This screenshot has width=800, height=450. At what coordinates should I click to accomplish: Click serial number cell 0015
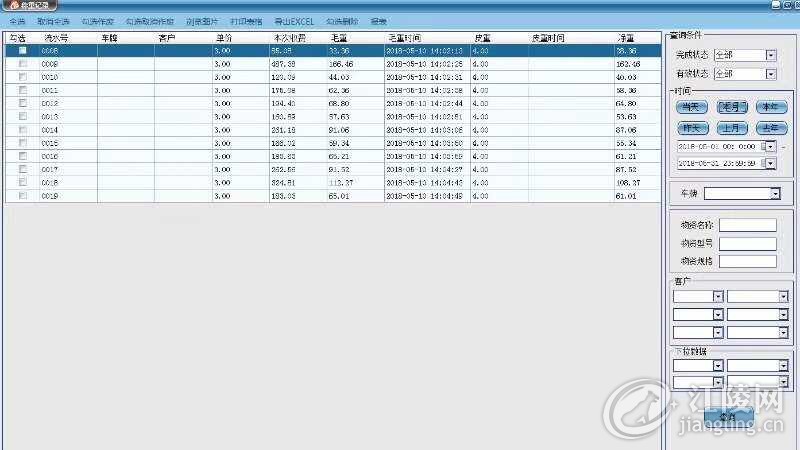tap(49, 143)
